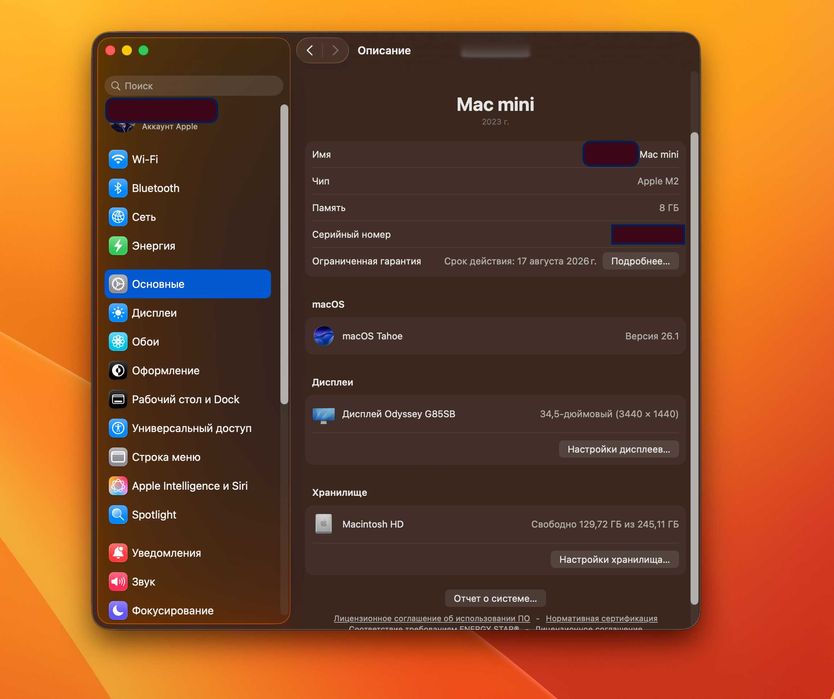Click the Память row label
834x699 pixels.
pyautogui.click(x=329, y=207)
